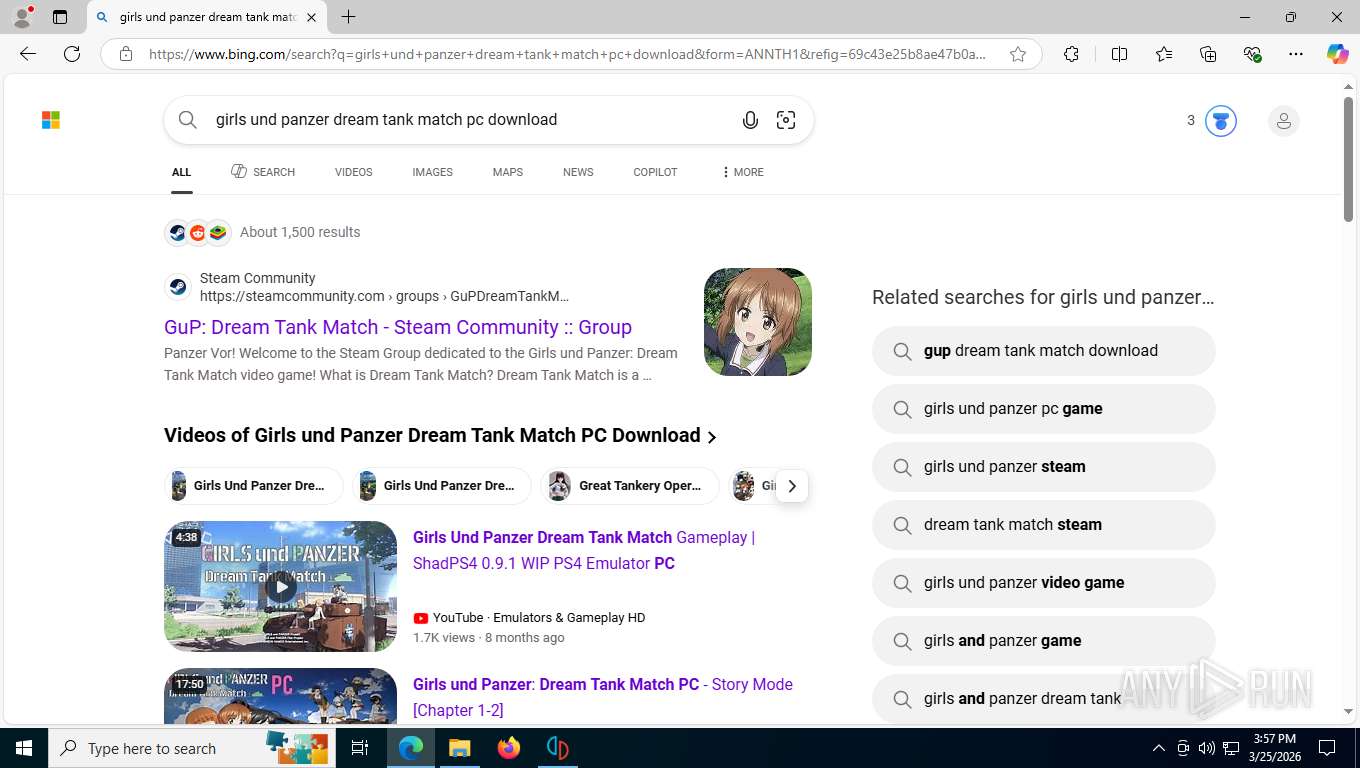The width and height of the screenshot is (1360, 768).
Task: Open the volume speaker tray icon
Action: tap(1207, 748)
